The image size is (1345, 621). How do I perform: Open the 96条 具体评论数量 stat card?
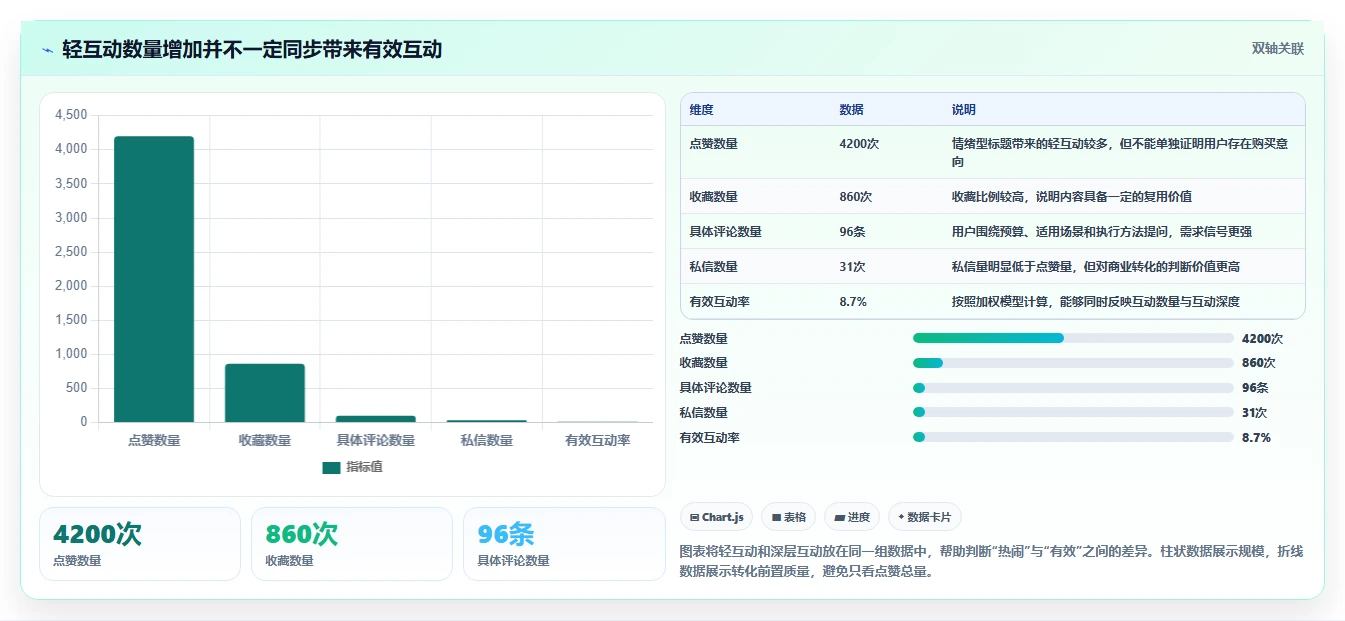[x=564, y=544]
